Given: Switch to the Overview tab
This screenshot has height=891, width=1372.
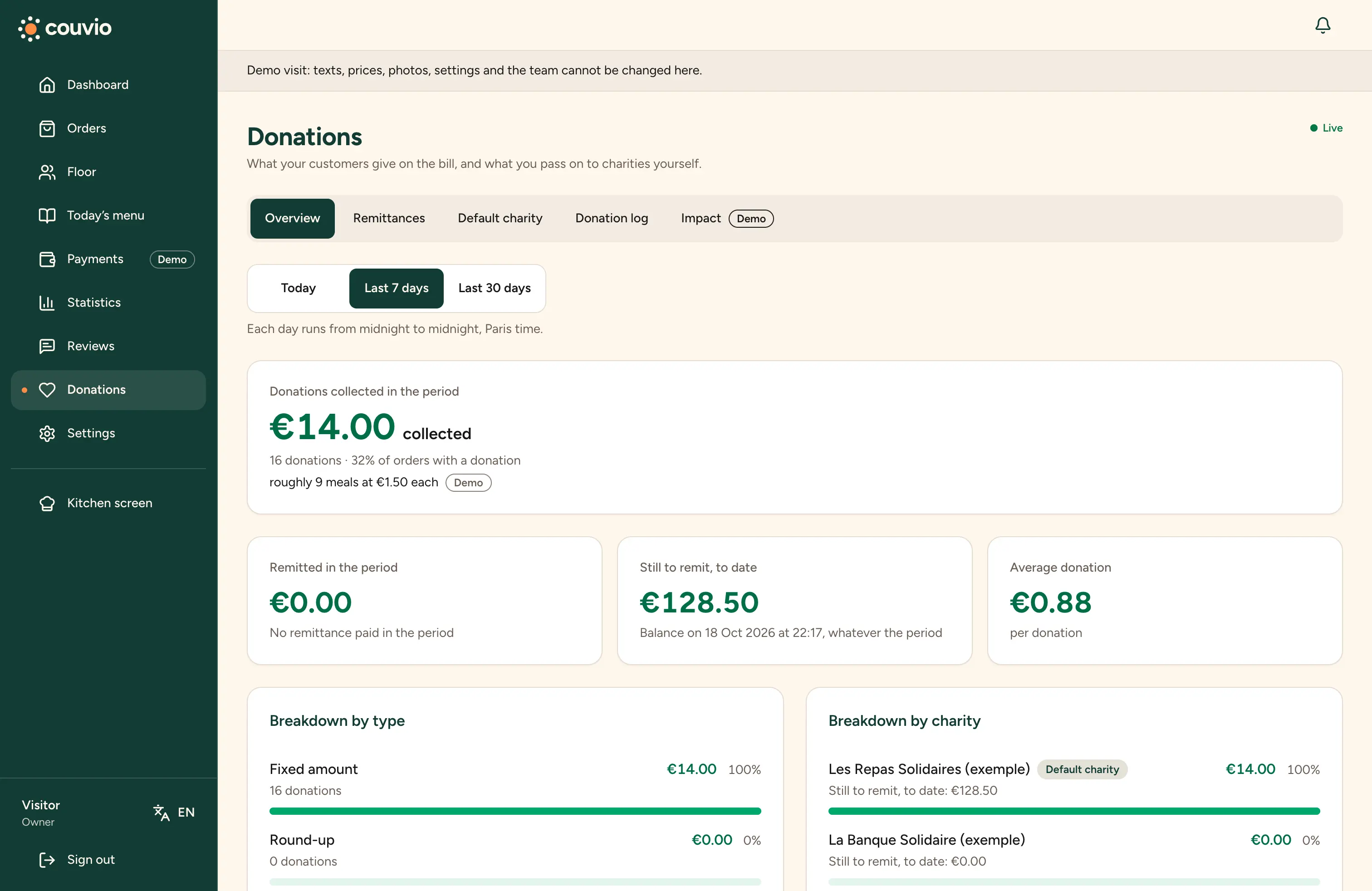Looking at the screenshot, I should click(x=292, y=218).
